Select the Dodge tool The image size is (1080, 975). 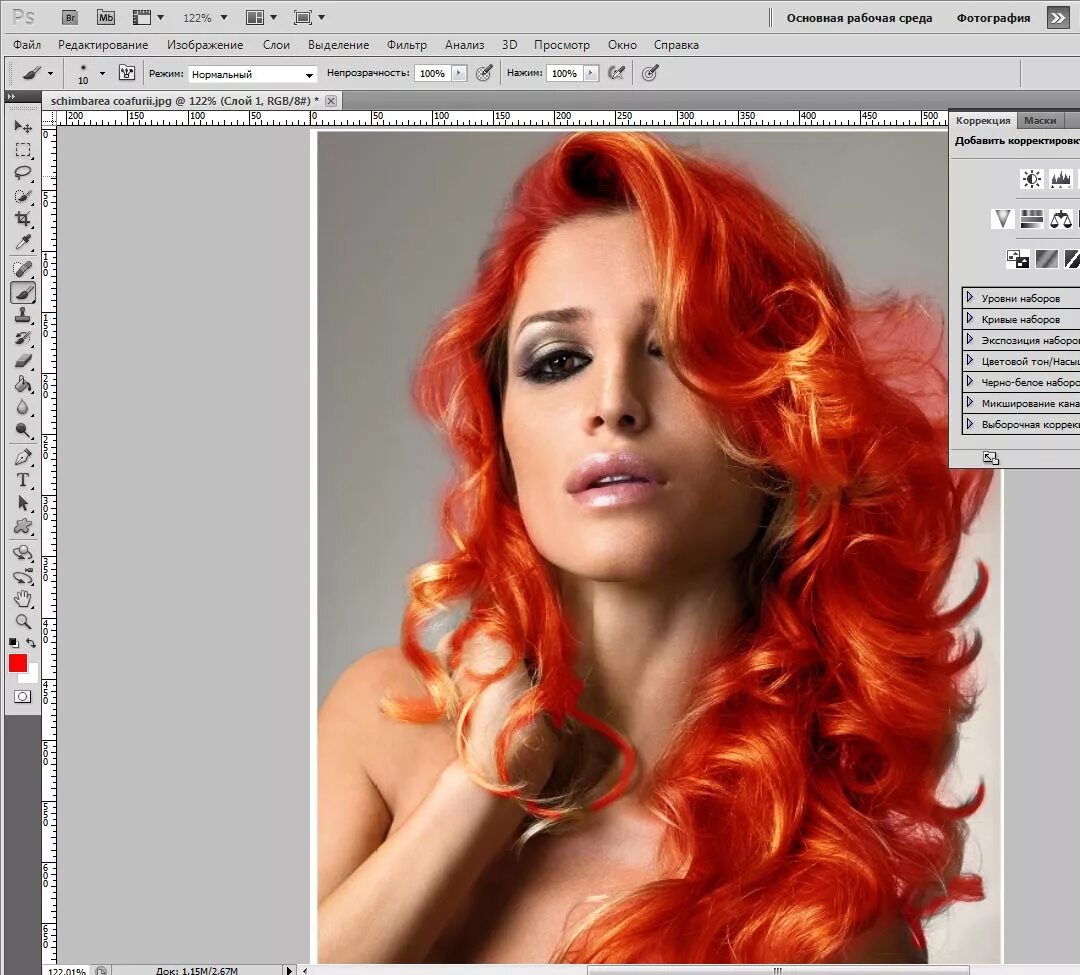pos(23,430)
